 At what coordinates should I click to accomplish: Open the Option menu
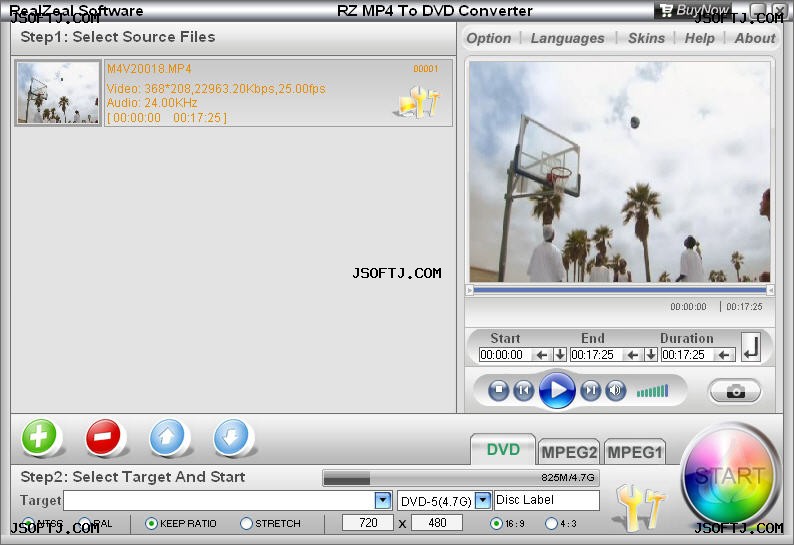point(489,38)
